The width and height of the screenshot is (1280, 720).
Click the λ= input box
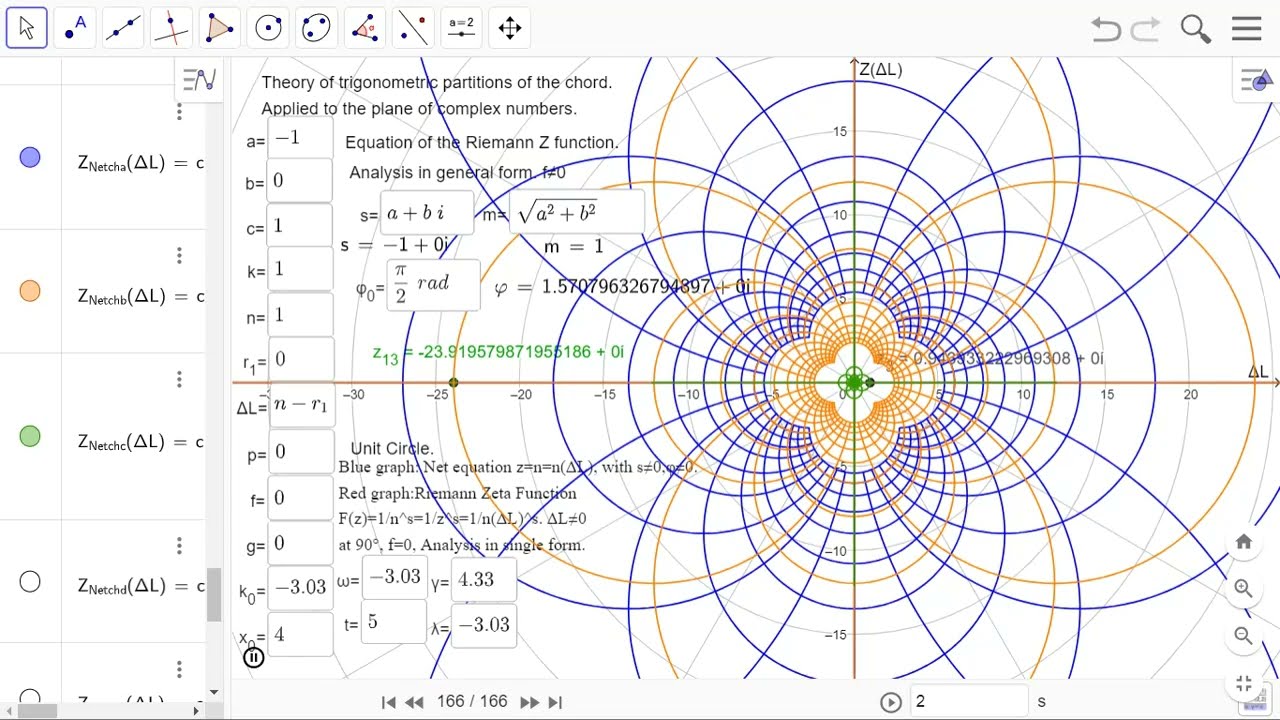coord(485,625)
